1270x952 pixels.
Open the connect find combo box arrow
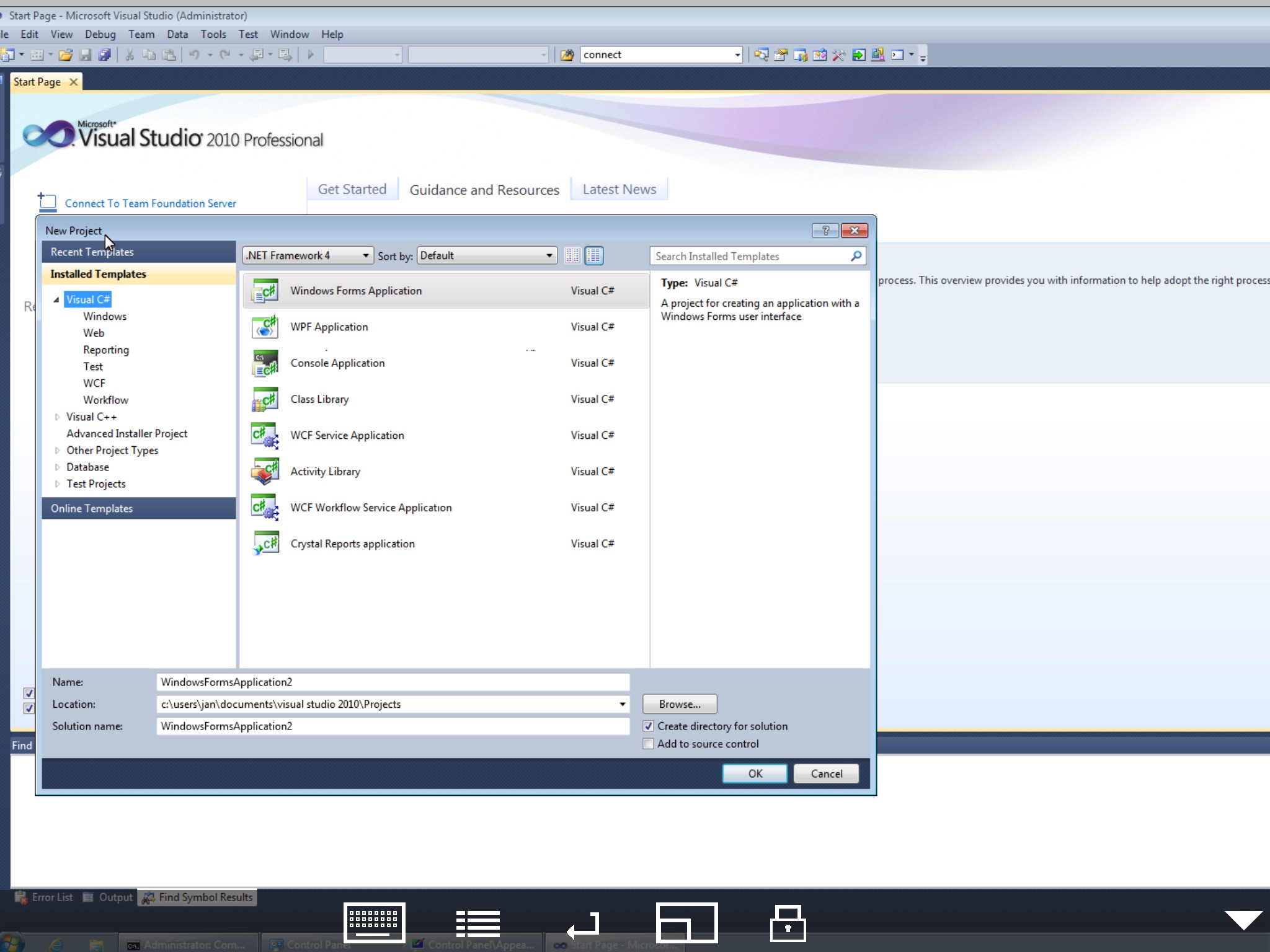click(x=737, y=55)
